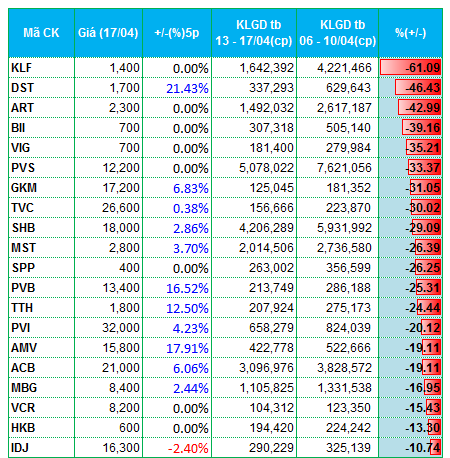Click the ACB ticker cell
The width and height of the screenshot is (450, 458).
click(41, 368)
